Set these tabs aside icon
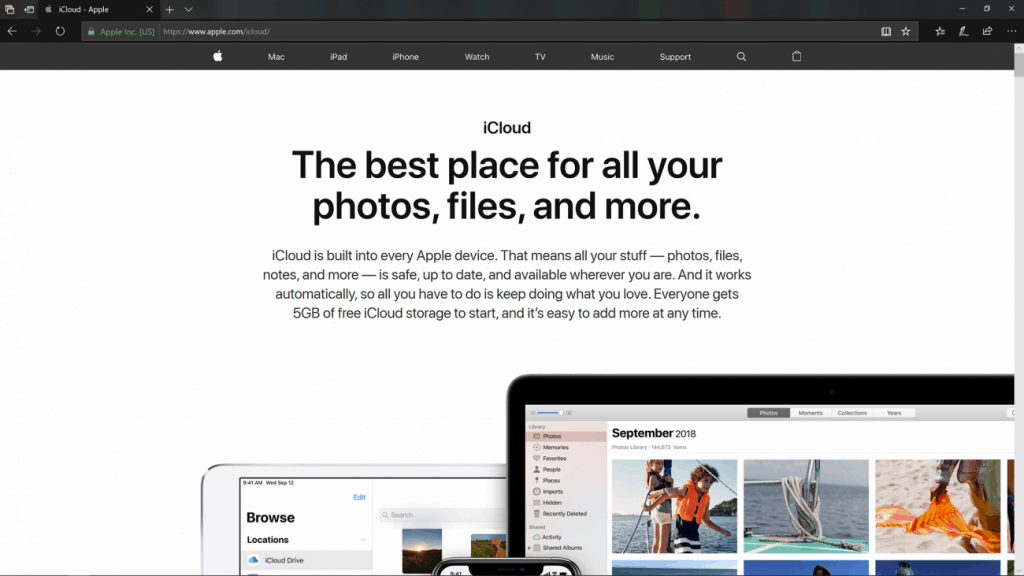 pyautogui.click(x=29, y=10)
